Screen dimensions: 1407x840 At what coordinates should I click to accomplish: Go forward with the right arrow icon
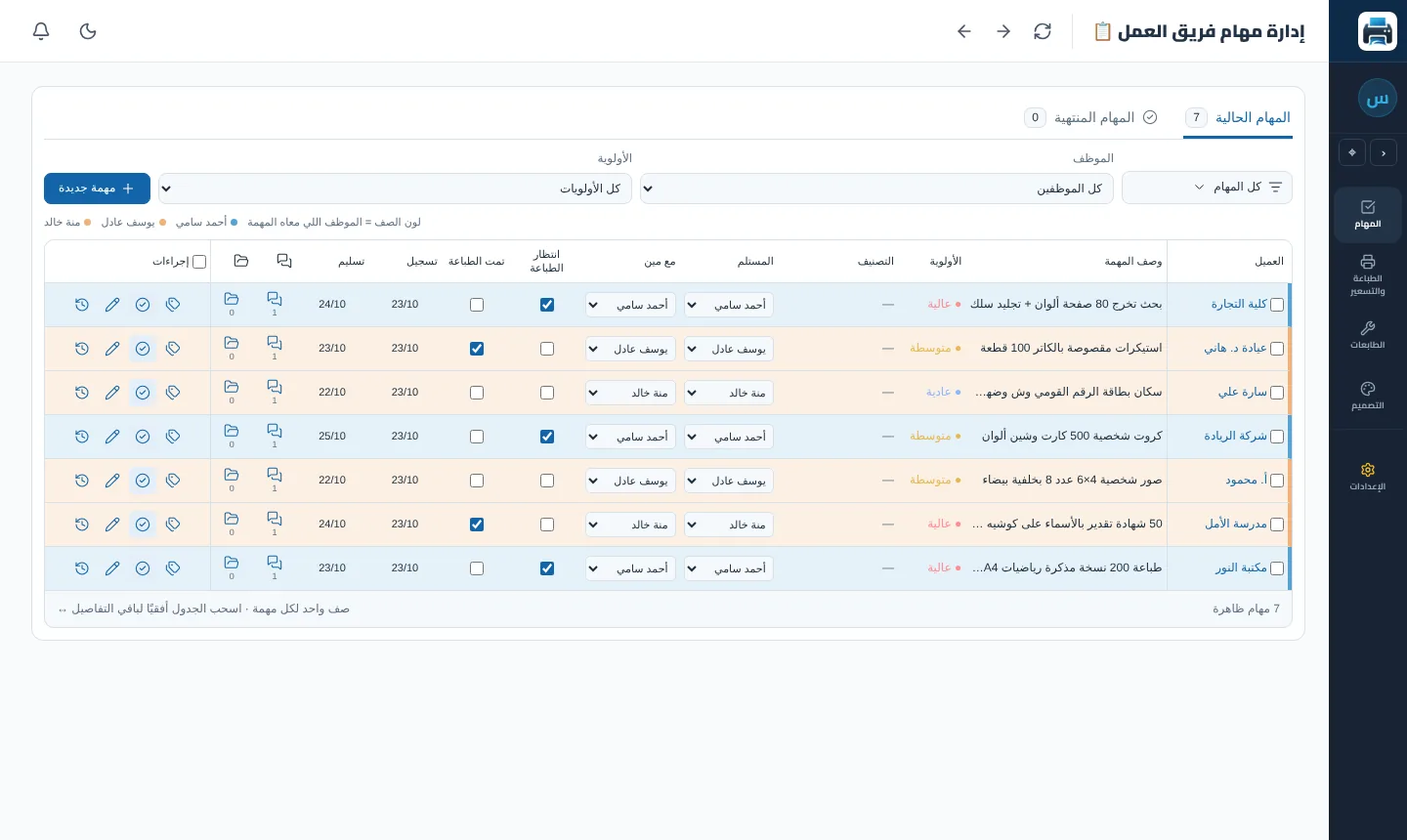[1003, 31]
